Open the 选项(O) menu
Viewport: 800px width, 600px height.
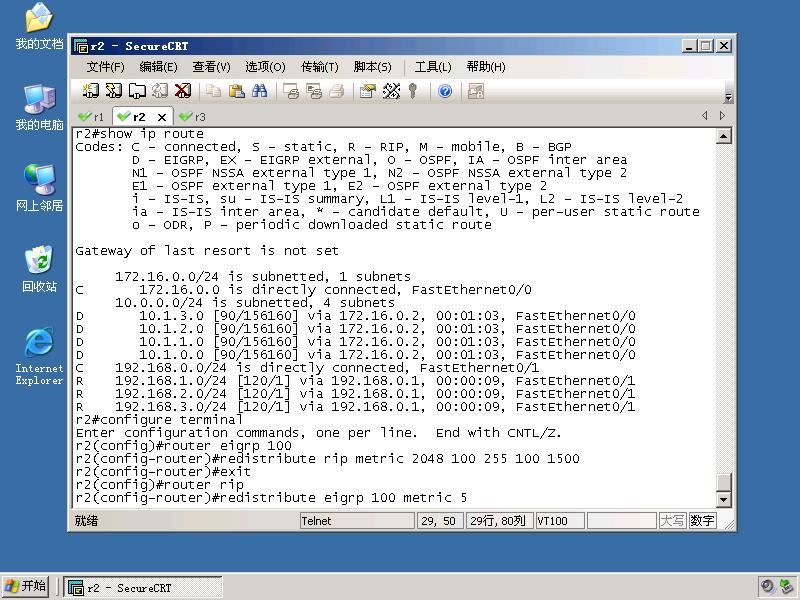point(265,67)
